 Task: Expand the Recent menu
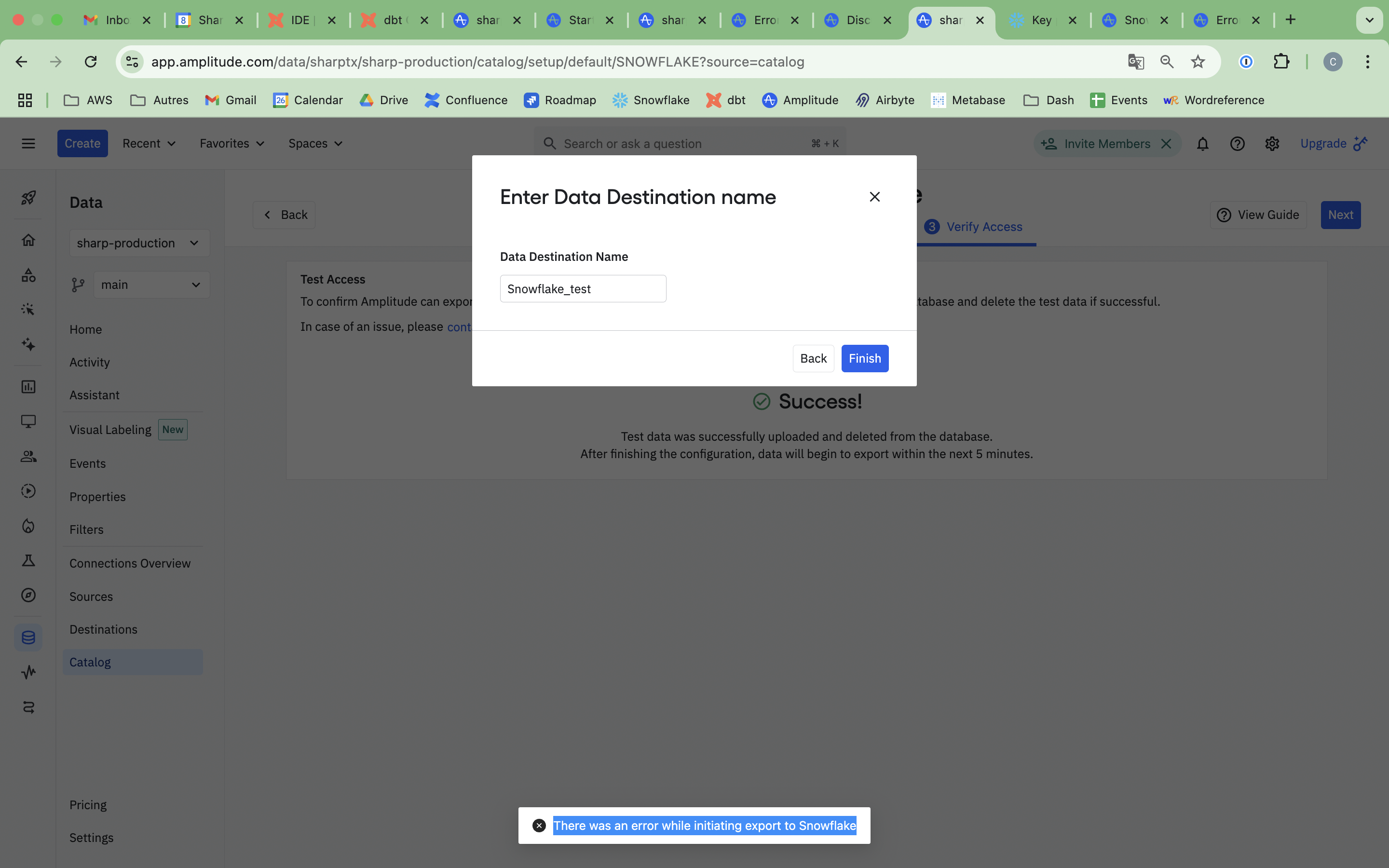coord(149,144)
